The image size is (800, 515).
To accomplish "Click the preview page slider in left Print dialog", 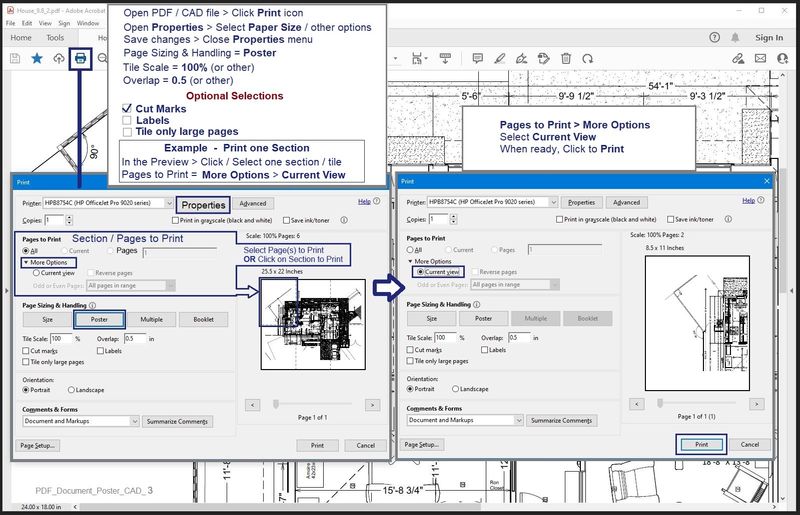I will (x=276, y=404).
